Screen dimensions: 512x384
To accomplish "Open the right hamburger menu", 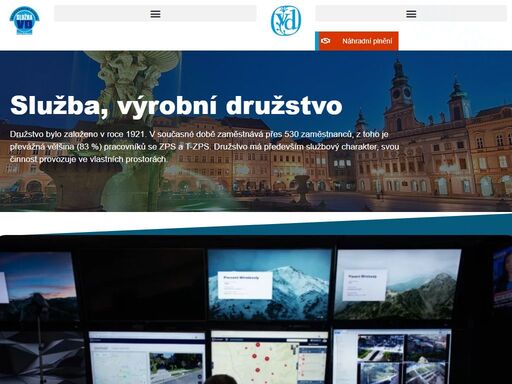I will (411, 14).
